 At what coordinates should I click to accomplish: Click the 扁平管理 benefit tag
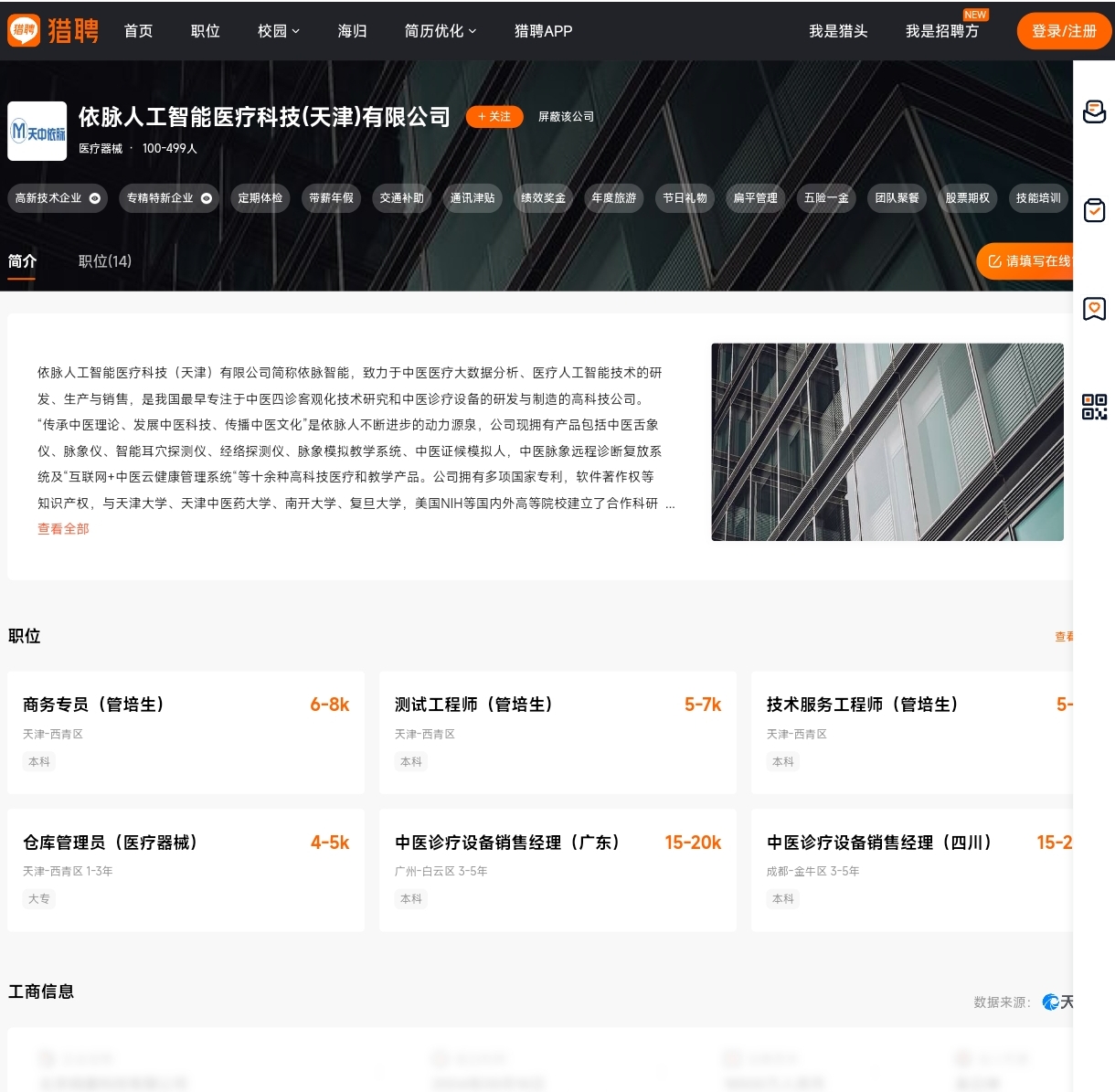coord(756,198)
